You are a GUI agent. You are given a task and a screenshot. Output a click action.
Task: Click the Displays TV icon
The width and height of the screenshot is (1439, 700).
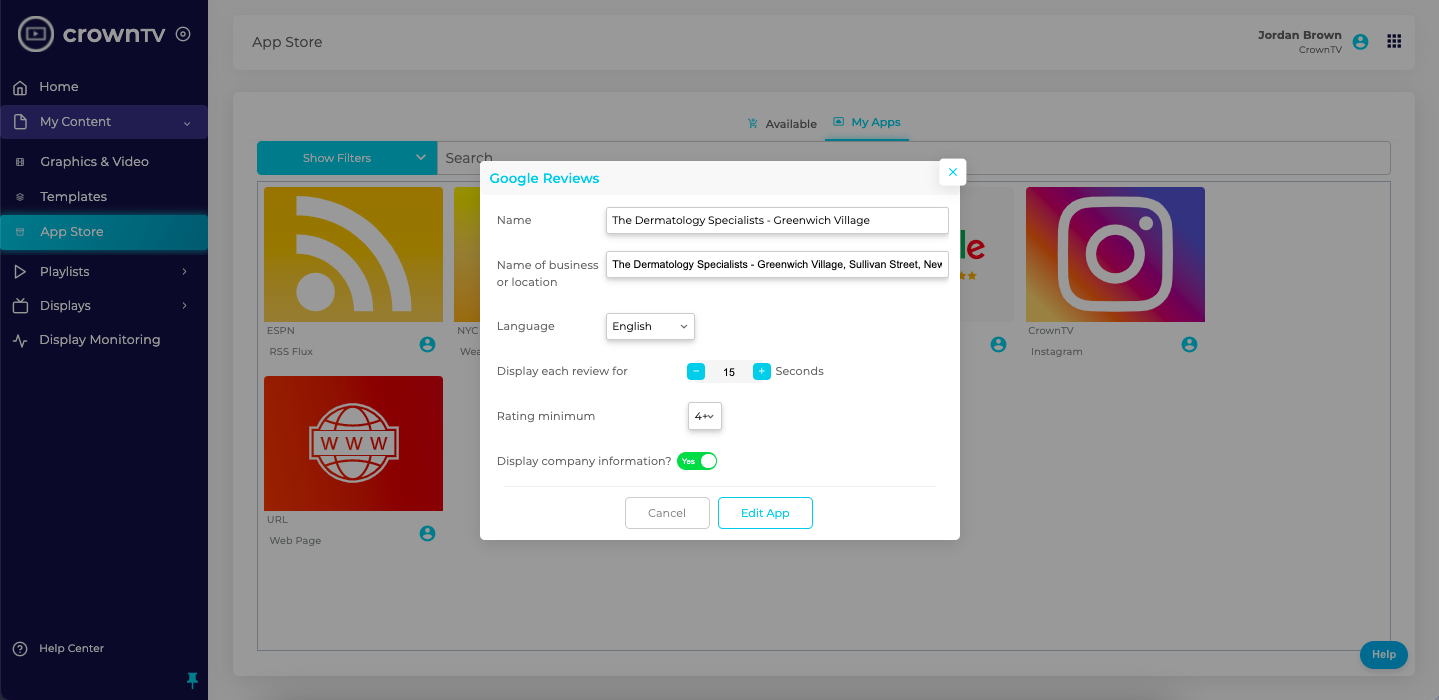pos(20,306)
